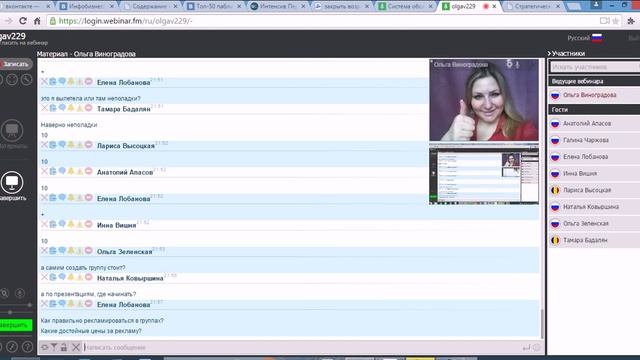Click the red Записать record button
Viewport: 640px width, 360px height.
pos(16,64)
